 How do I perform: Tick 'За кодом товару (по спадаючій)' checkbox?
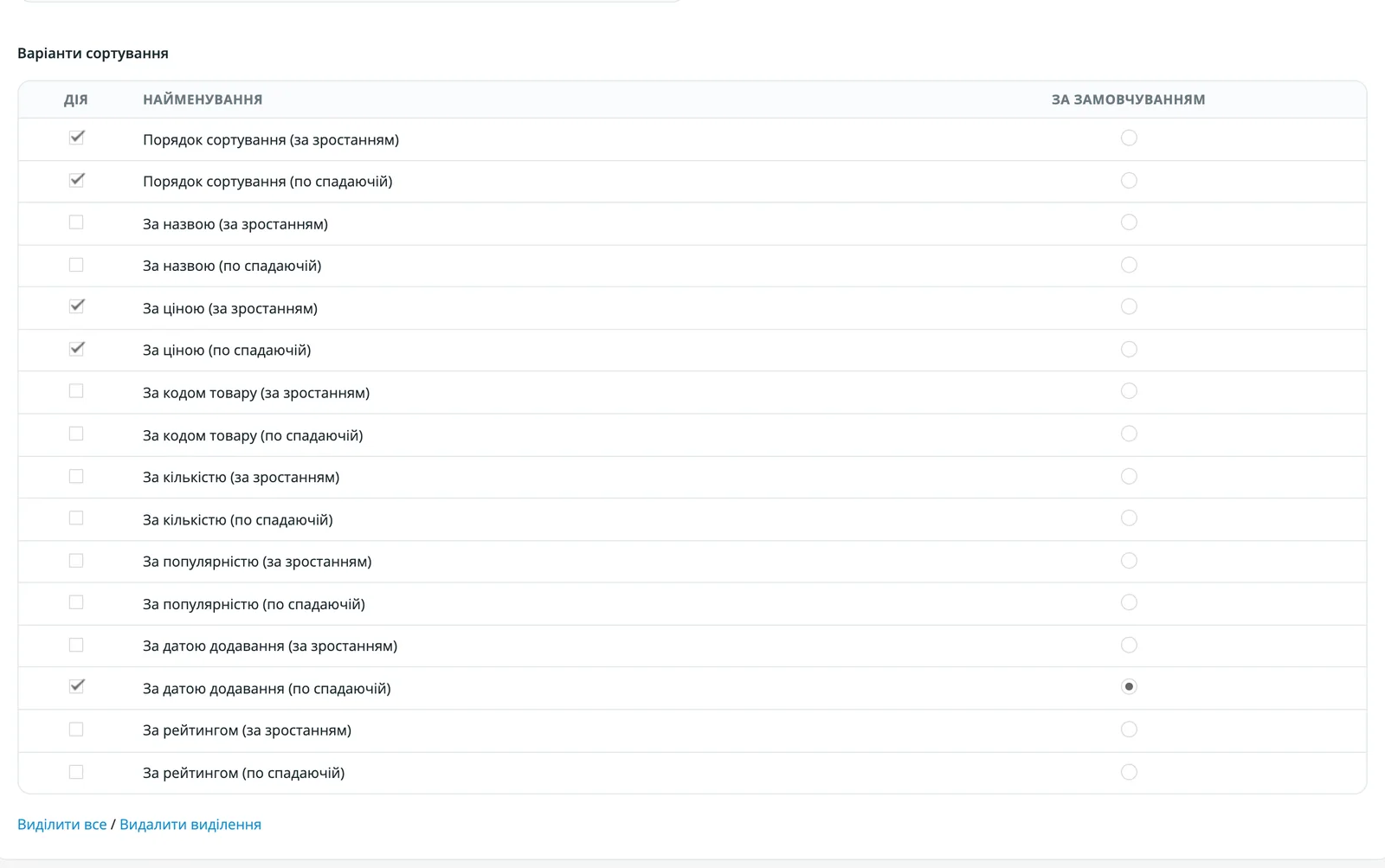pyautogui.click(x=76, y=434)
